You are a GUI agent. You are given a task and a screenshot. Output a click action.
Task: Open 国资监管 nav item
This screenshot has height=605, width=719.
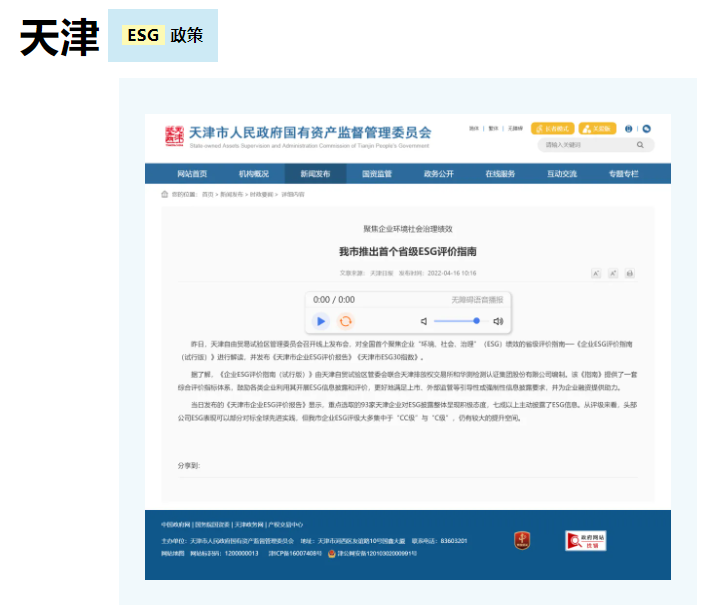[377, 174]
